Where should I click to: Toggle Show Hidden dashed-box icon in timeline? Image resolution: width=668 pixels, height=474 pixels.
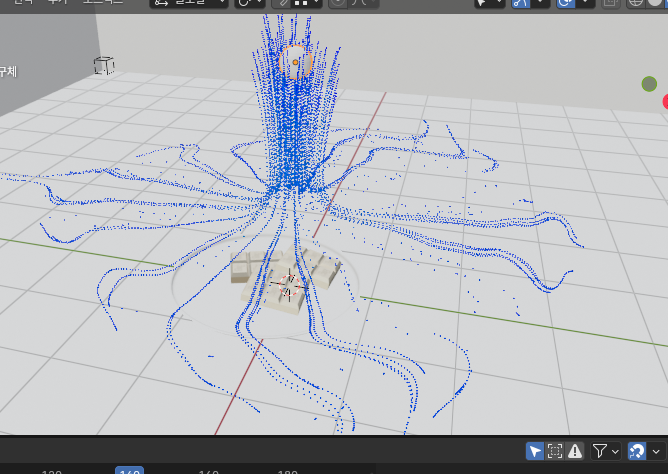(556, 451)
